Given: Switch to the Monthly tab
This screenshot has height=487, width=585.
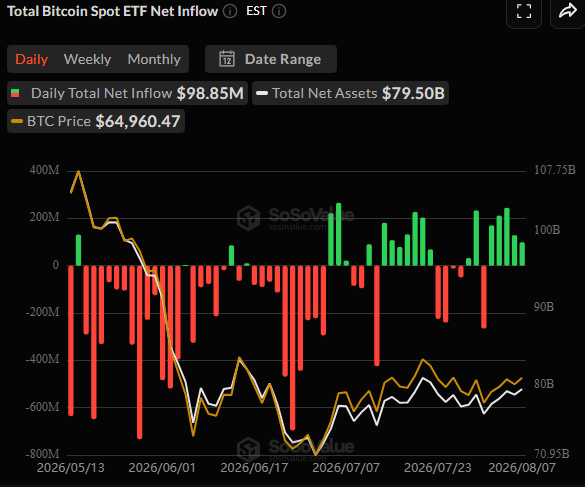Looking at the screenshot, I should (154, 59).
